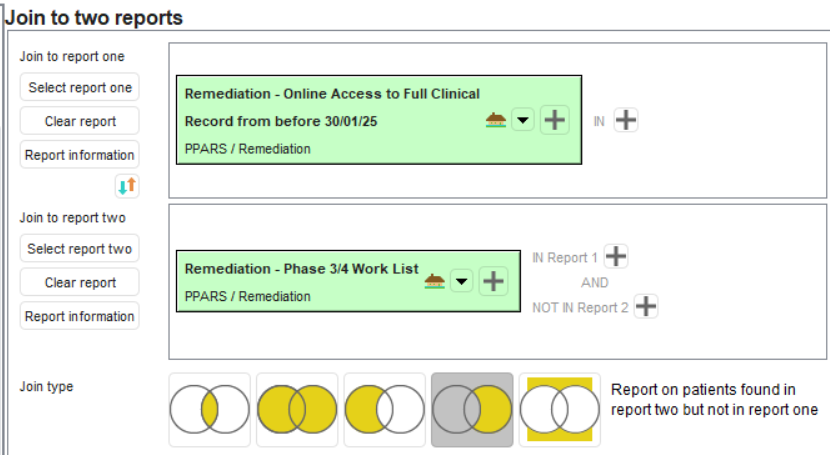Click plus icon on Online Access report
830x455 pixels.
point(554,121)
